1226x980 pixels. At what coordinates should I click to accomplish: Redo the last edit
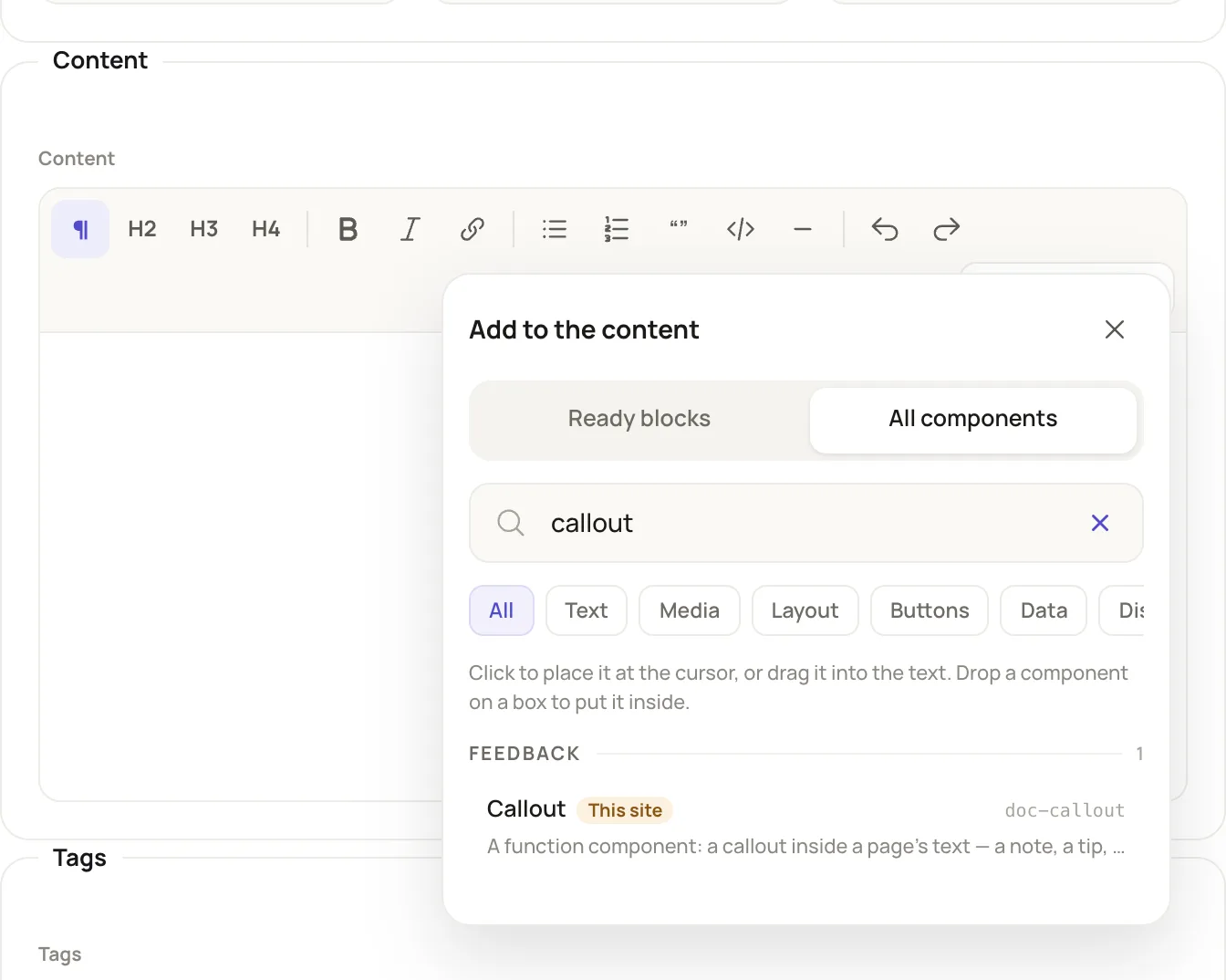point(947,229)
